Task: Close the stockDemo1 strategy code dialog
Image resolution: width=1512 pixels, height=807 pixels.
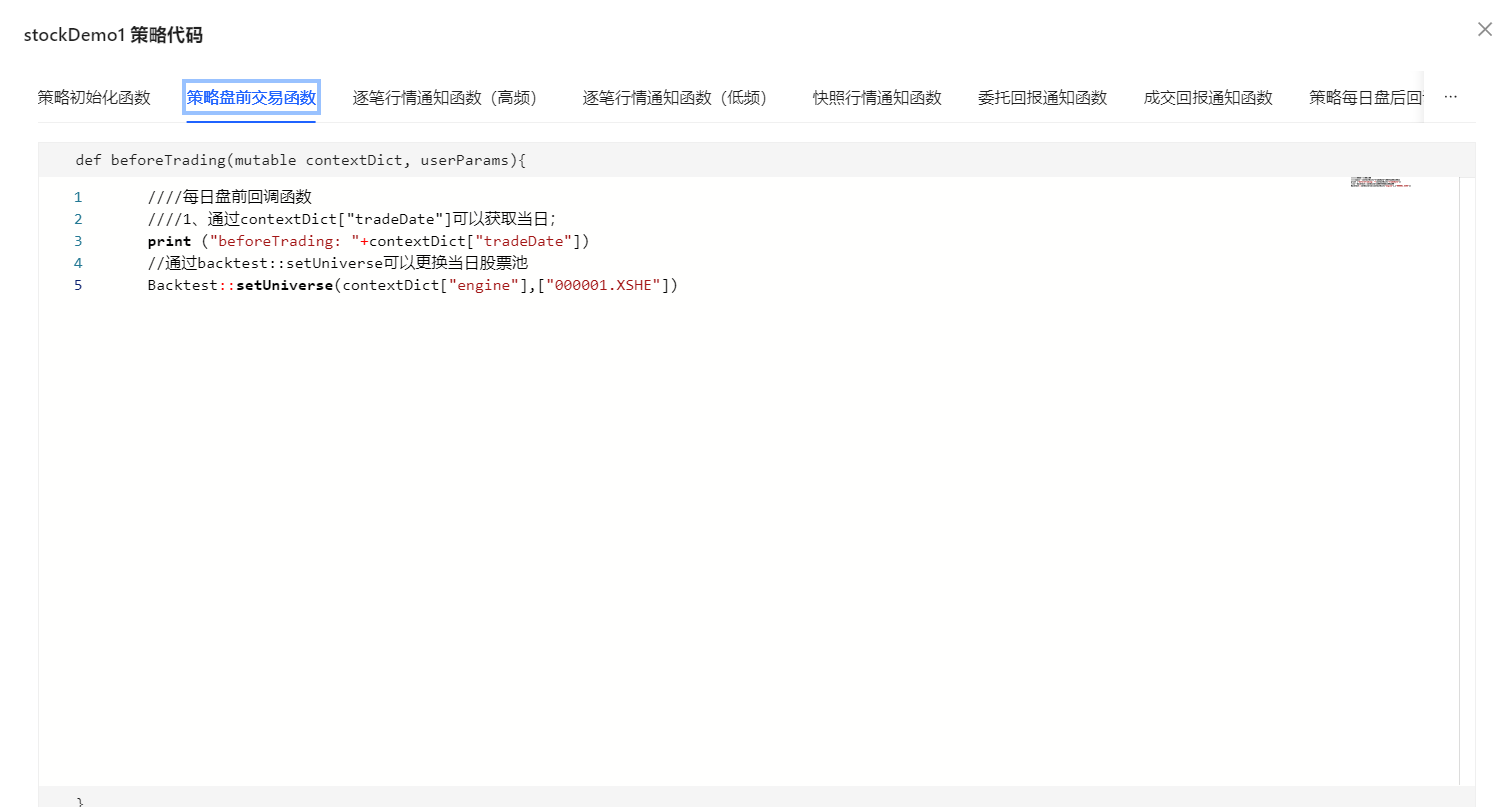Action: 1485,29
